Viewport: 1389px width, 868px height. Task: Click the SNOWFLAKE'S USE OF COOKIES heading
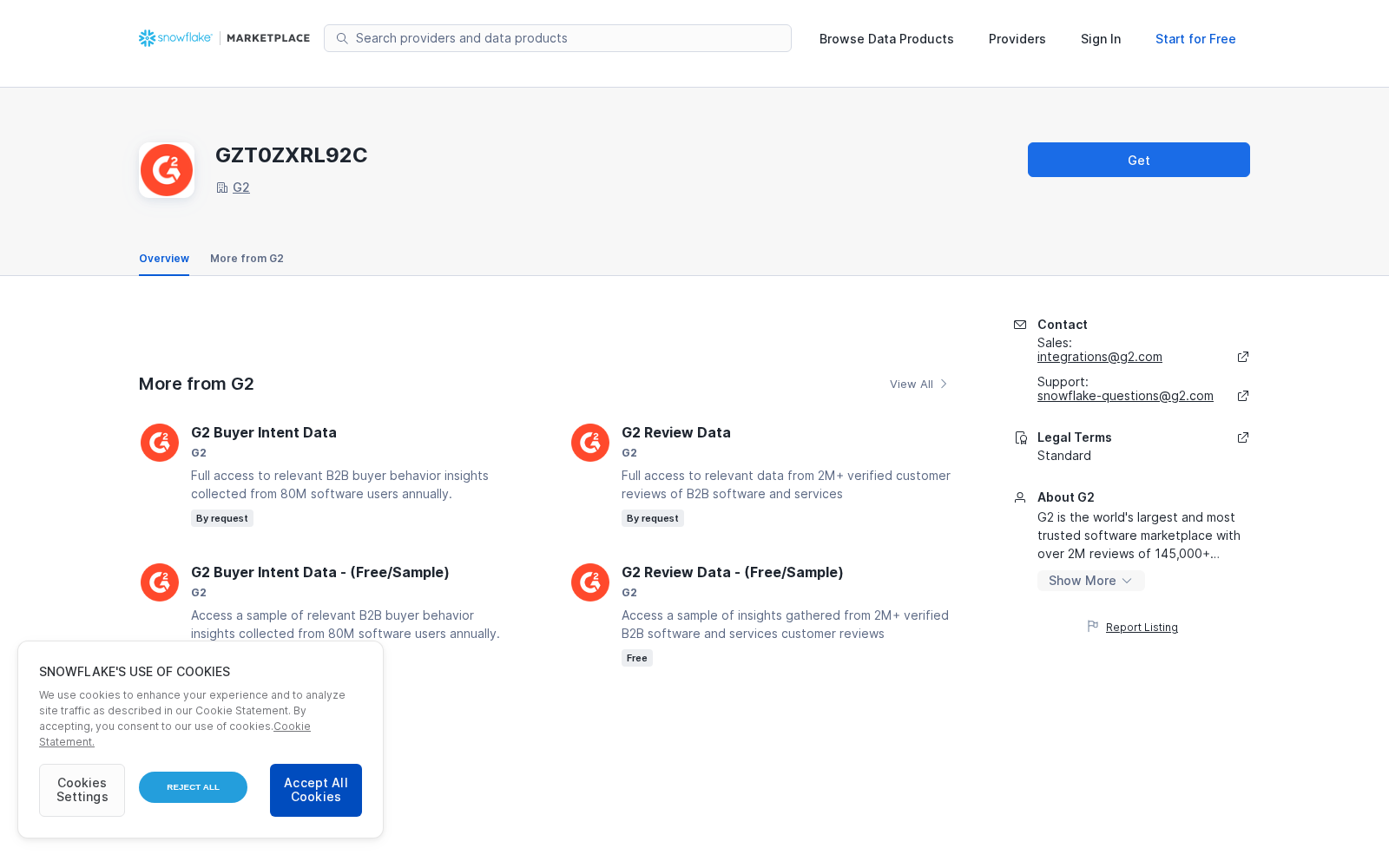pyautogui.click(x=135, y=672)
